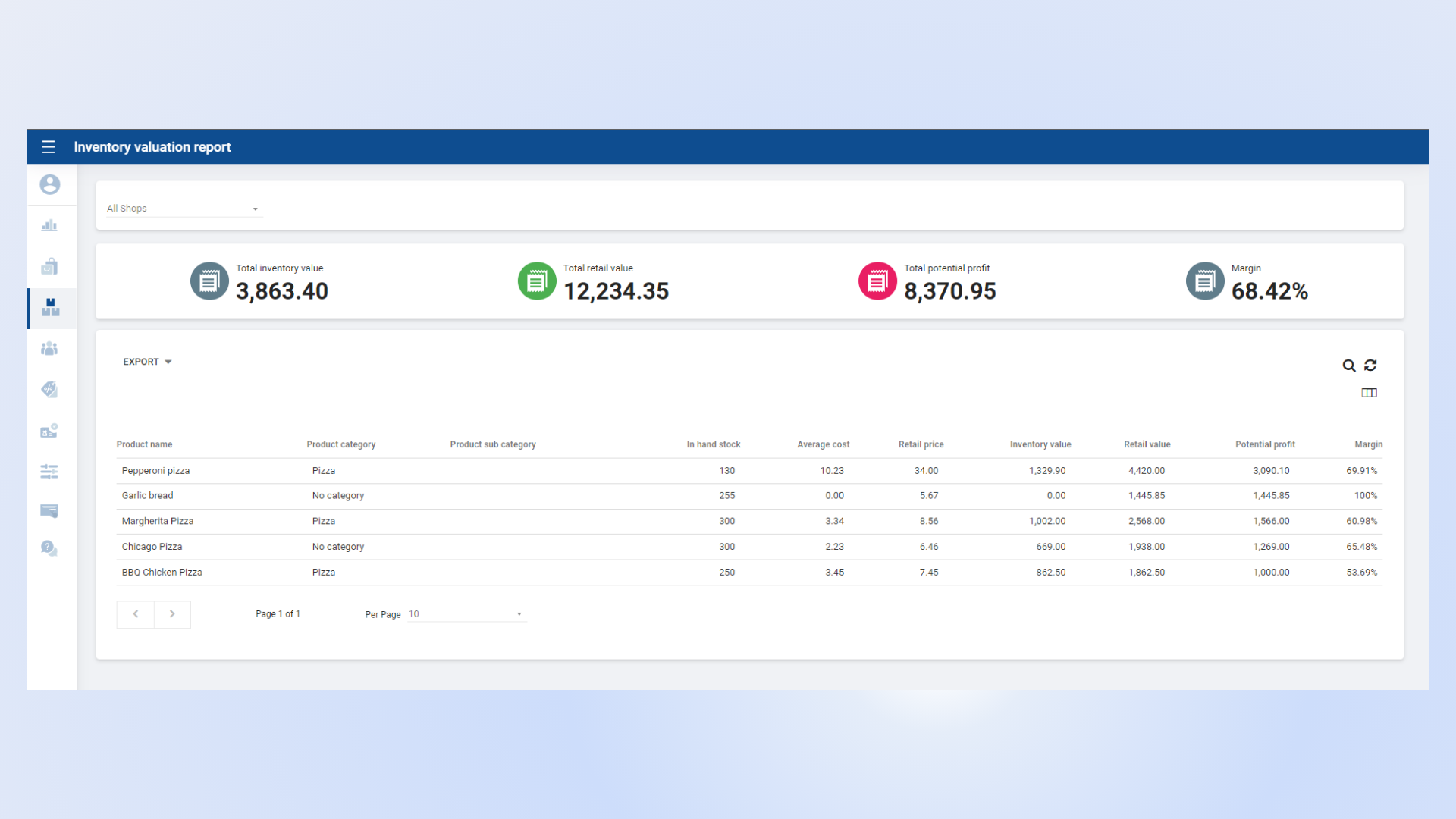Open the help chat sidebar icon

pyautogui.click(x=49, y=548)
